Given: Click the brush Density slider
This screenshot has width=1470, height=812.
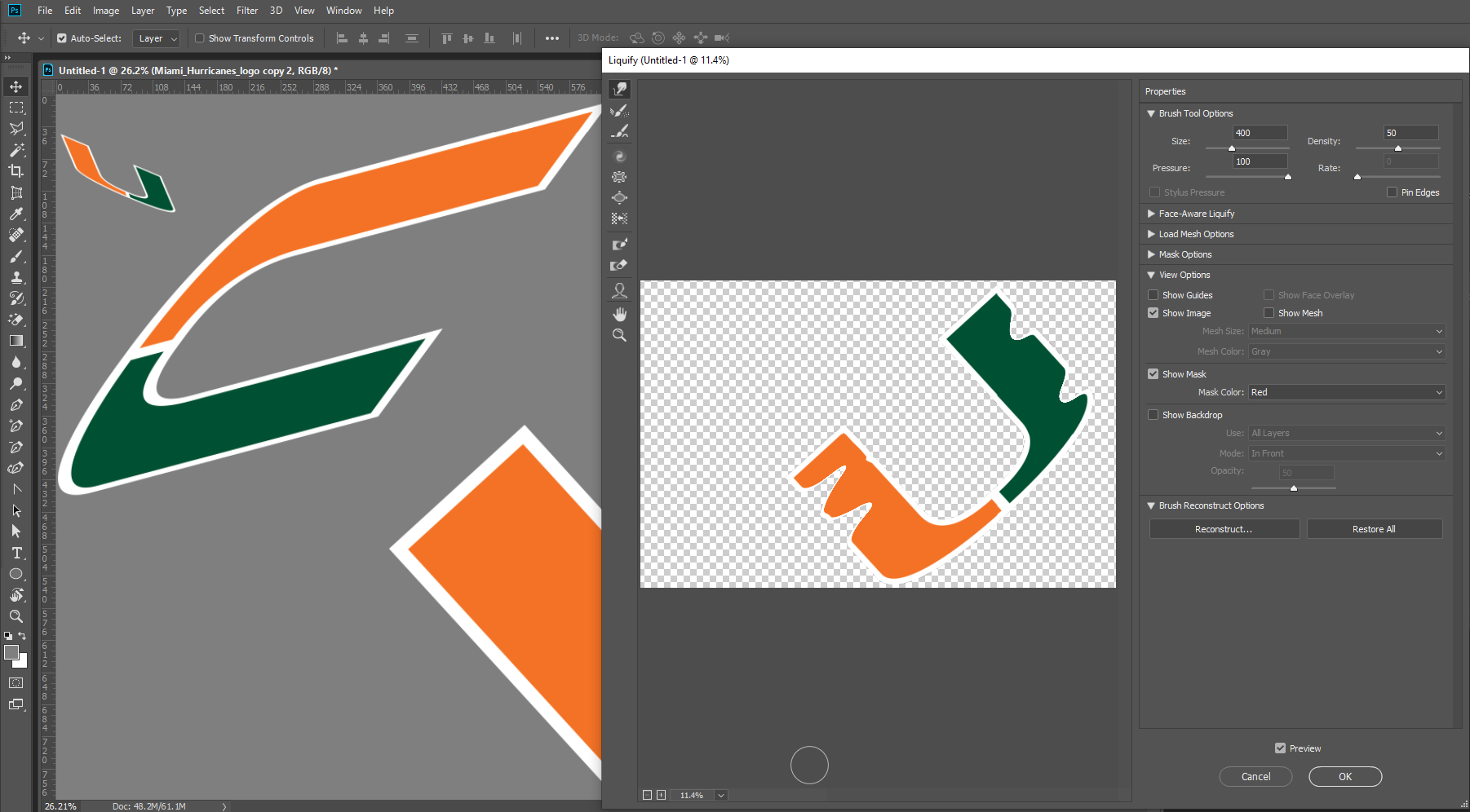Looking at the screenshot, I should (1398, 148).
